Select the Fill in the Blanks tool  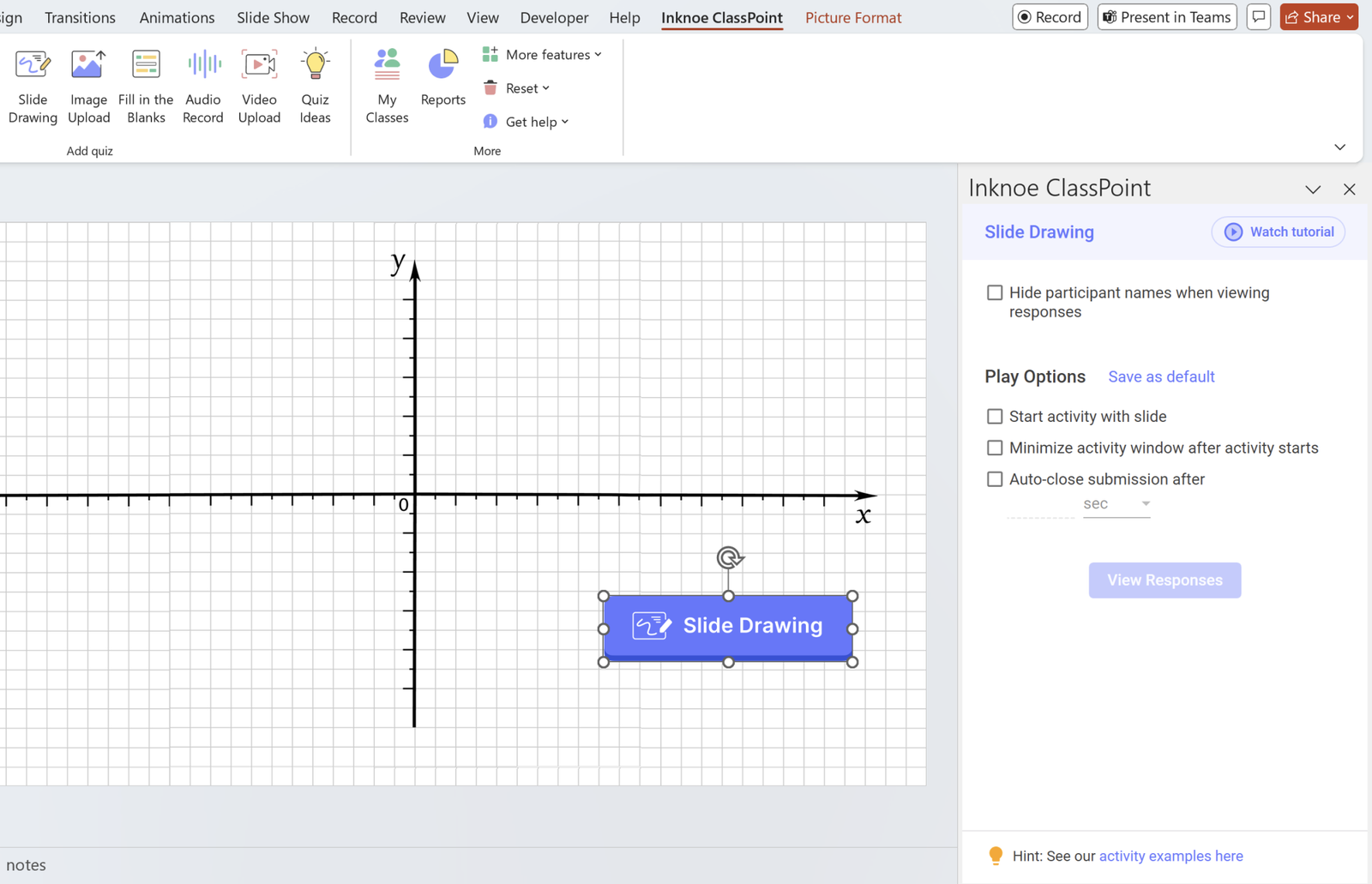146,86
